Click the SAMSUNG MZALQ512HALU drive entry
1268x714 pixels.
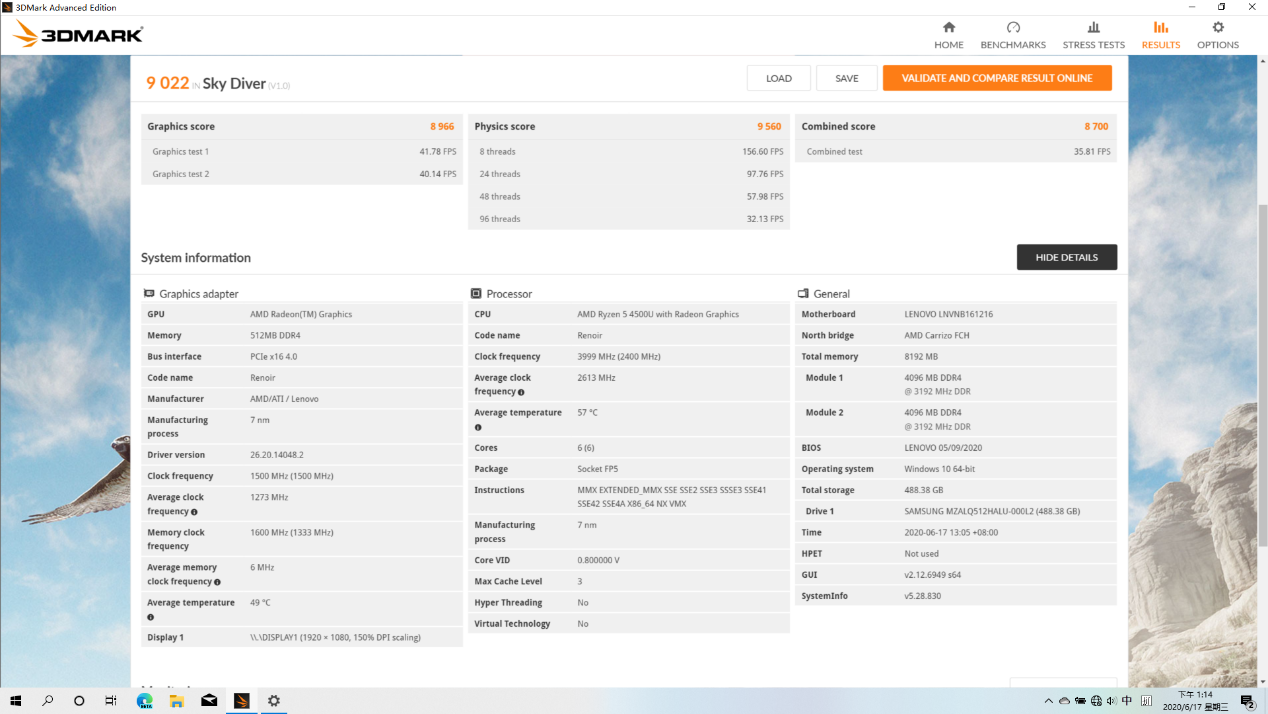coord(992,511)
